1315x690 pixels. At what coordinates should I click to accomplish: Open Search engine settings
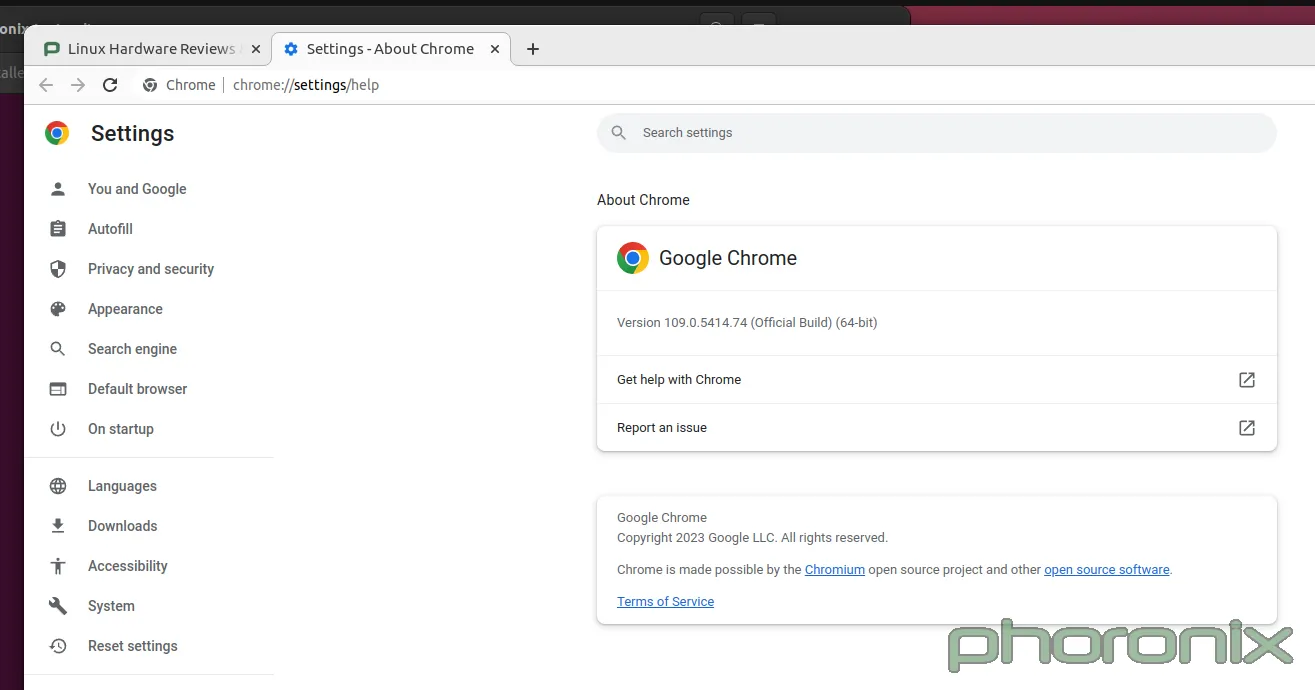pyautogui.click(x=132, y=349)
